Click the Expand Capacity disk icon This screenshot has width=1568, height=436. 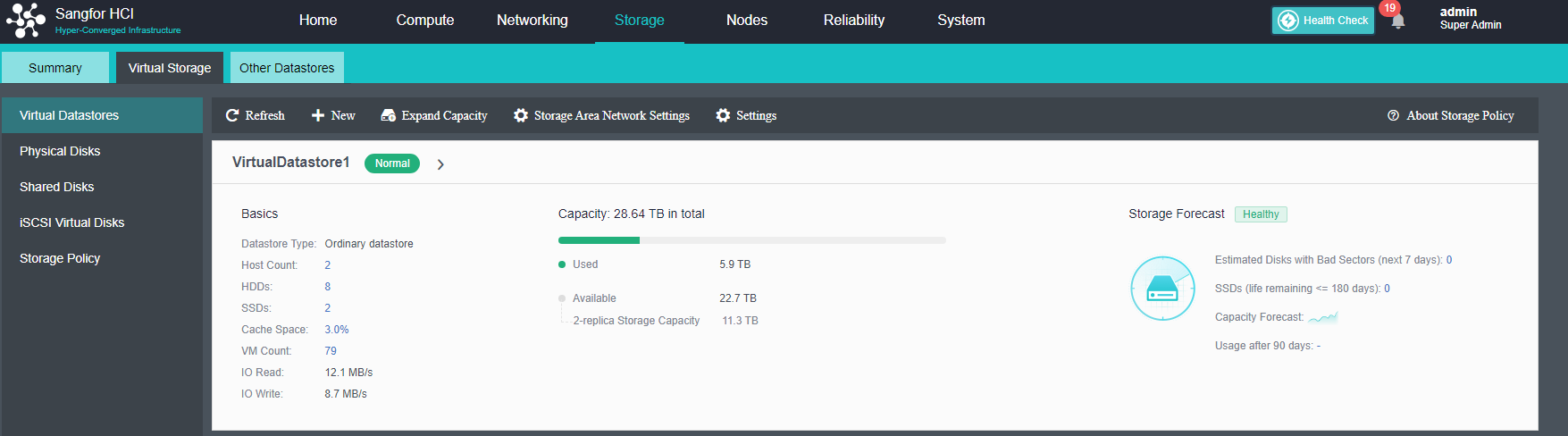[x=388, y=115]
